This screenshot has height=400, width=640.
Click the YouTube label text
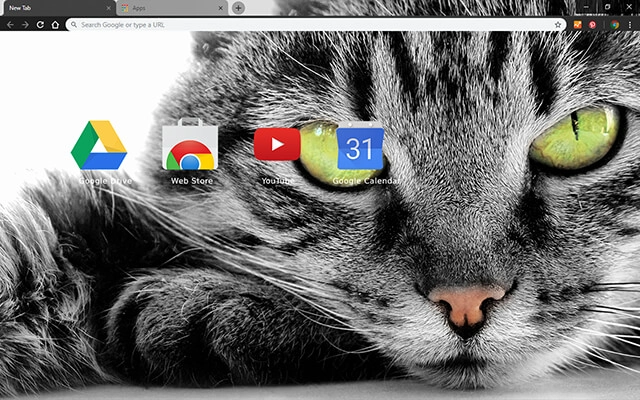pyautogui.click(x=278, y=181)
